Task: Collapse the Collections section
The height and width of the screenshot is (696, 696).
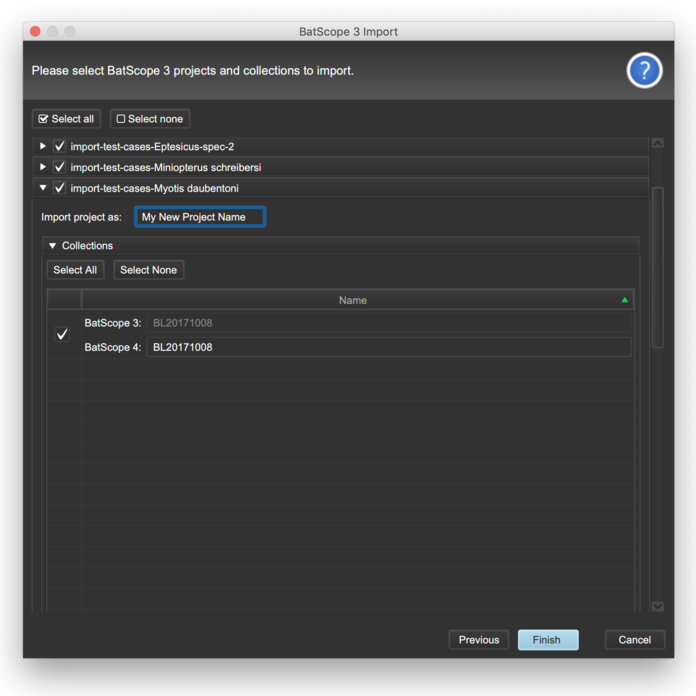Action: tap(52, 245)
